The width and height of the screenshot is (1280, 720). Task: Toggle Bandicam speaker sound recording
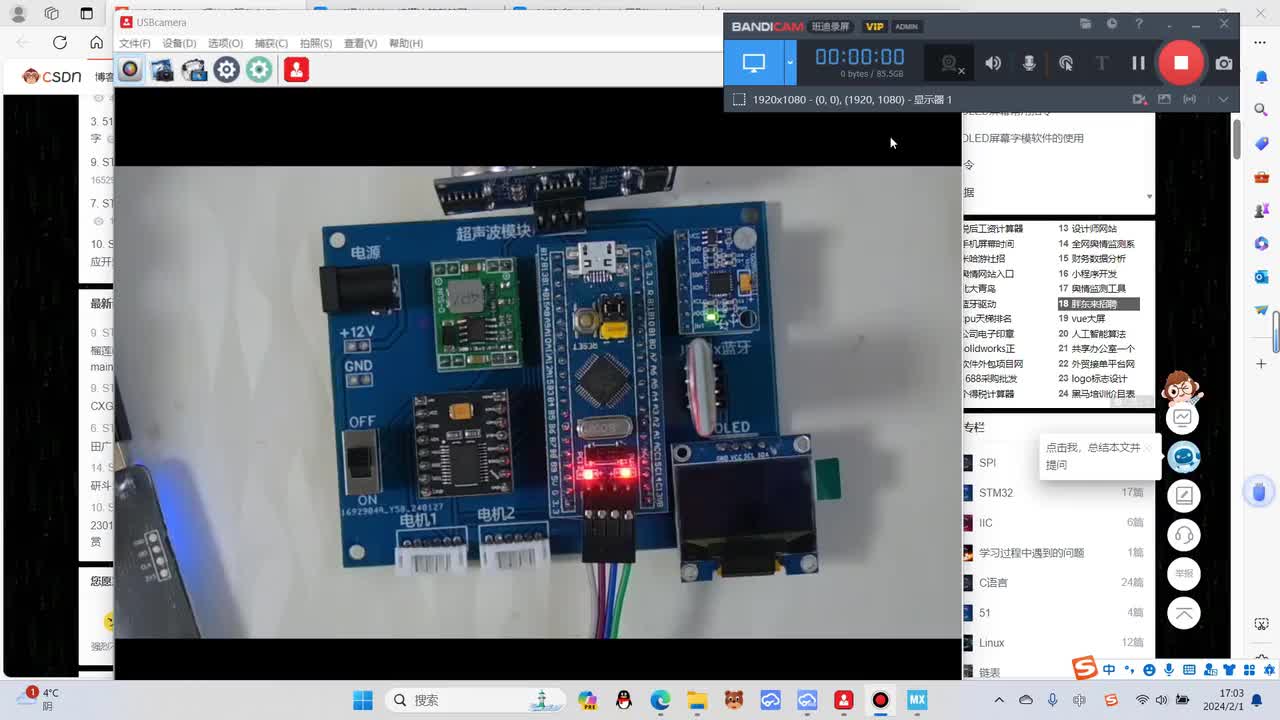(993, 63)
